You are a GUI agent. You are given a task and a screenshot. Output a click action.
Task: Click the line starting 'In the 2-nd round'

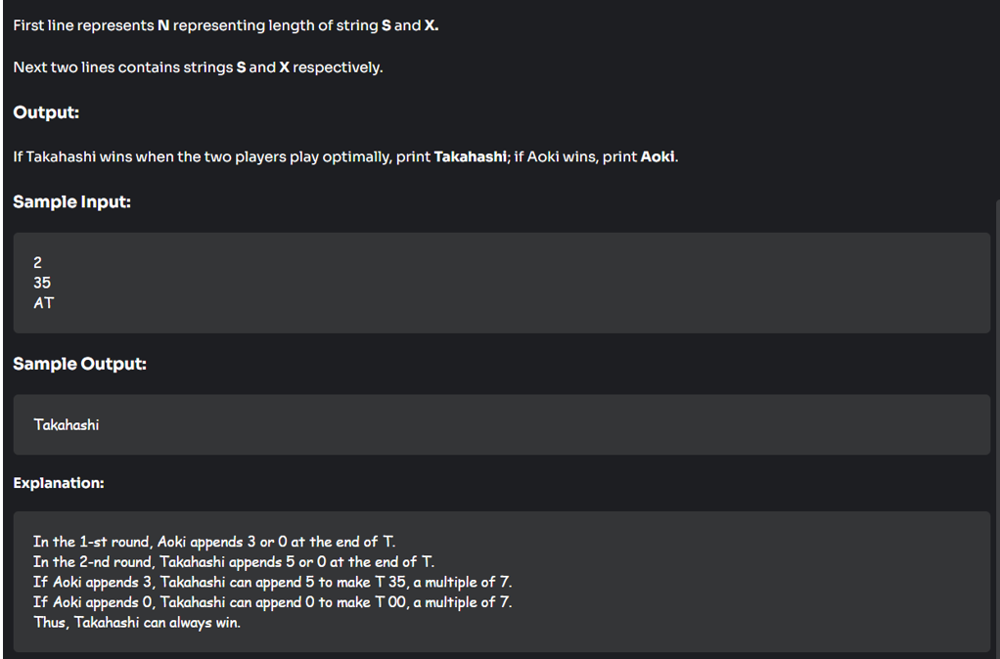[233, 562]
